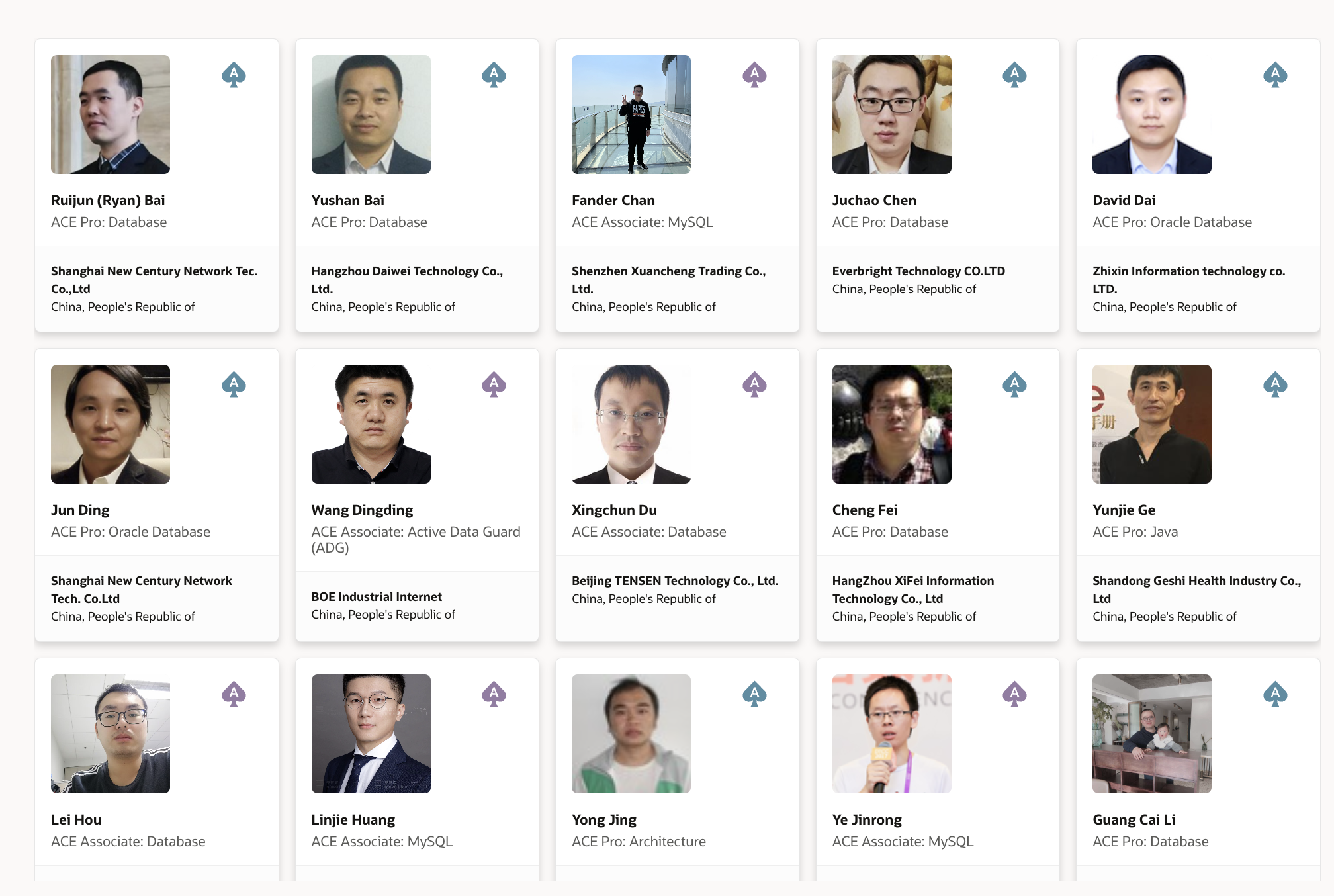Click the ACE badge icon on Yunjie Ge's card

click(1275, 384)
